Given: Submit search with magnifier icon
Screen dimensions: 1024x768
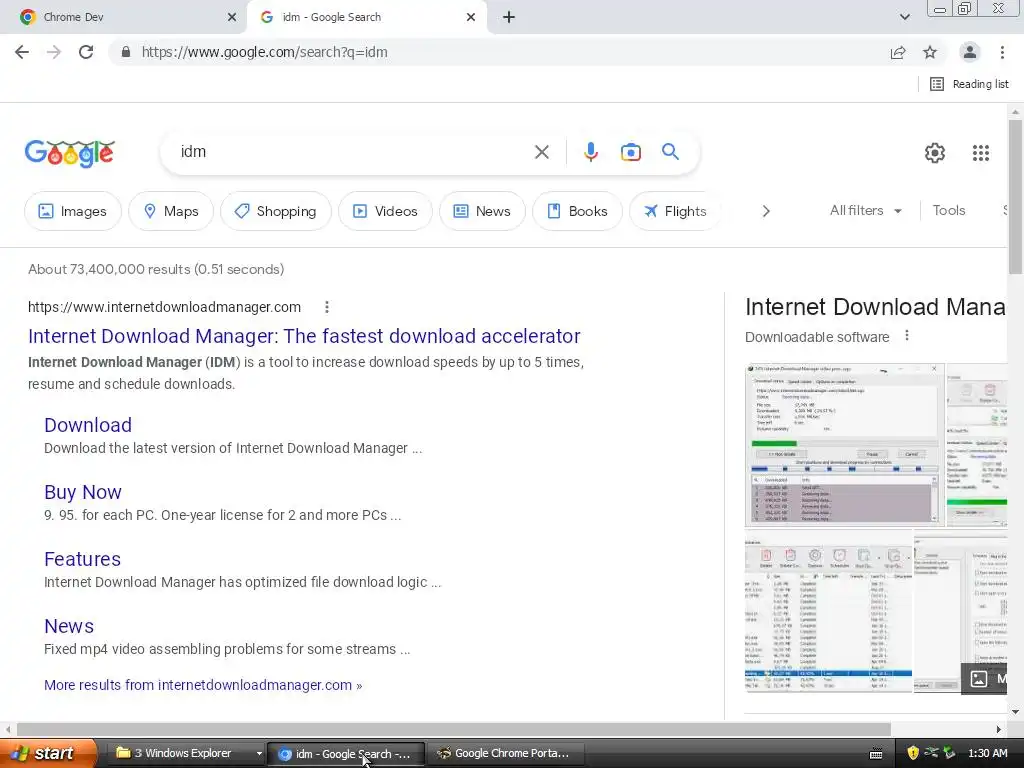Looking at the screenshot, I should [x=670, y=152].
